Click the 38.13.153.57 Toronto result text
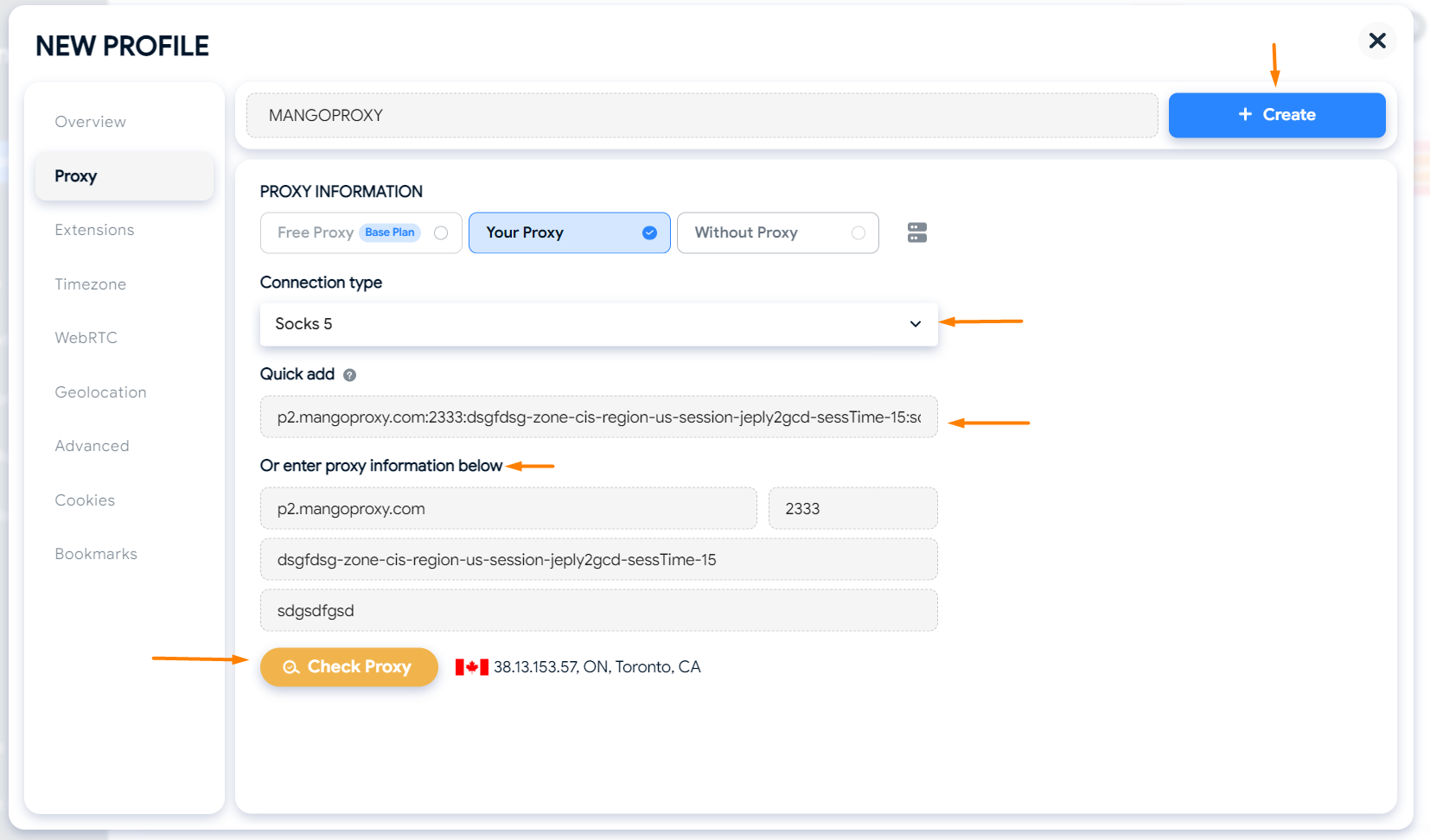 coord(597,667)
